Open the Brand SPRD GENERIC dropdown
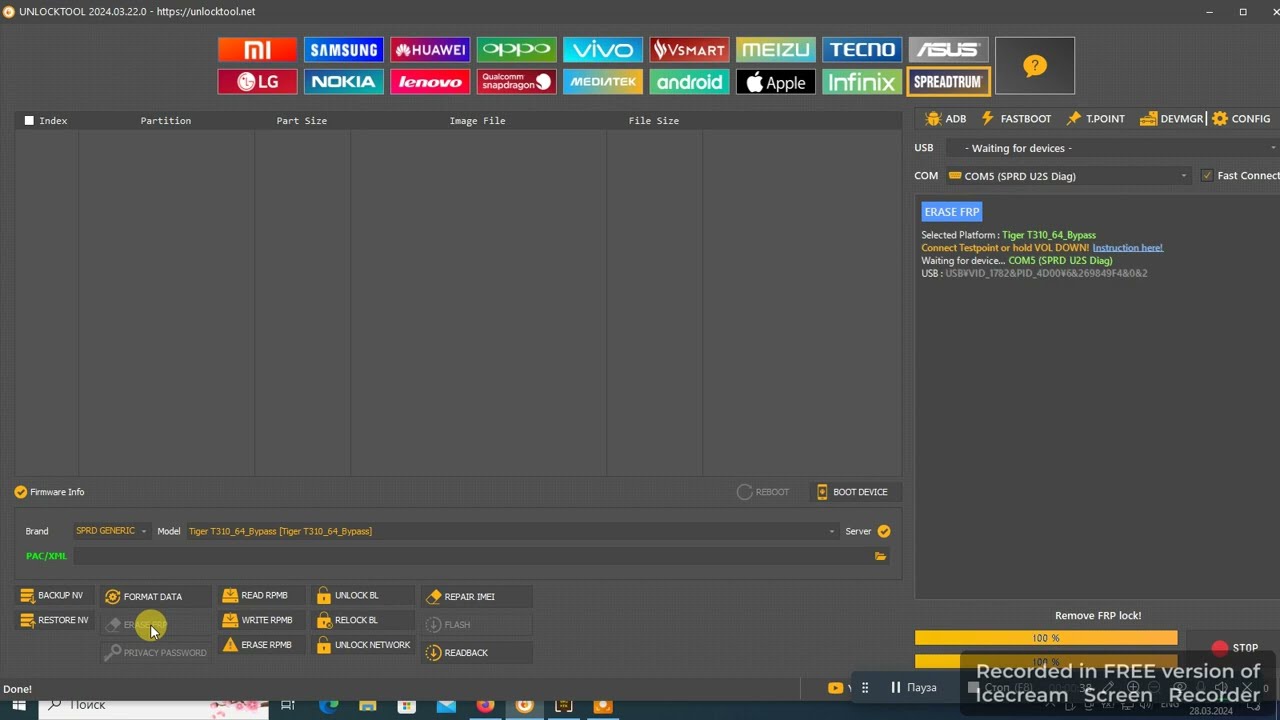Screen dimensions: 1280x720 click(x=111, y=531)
